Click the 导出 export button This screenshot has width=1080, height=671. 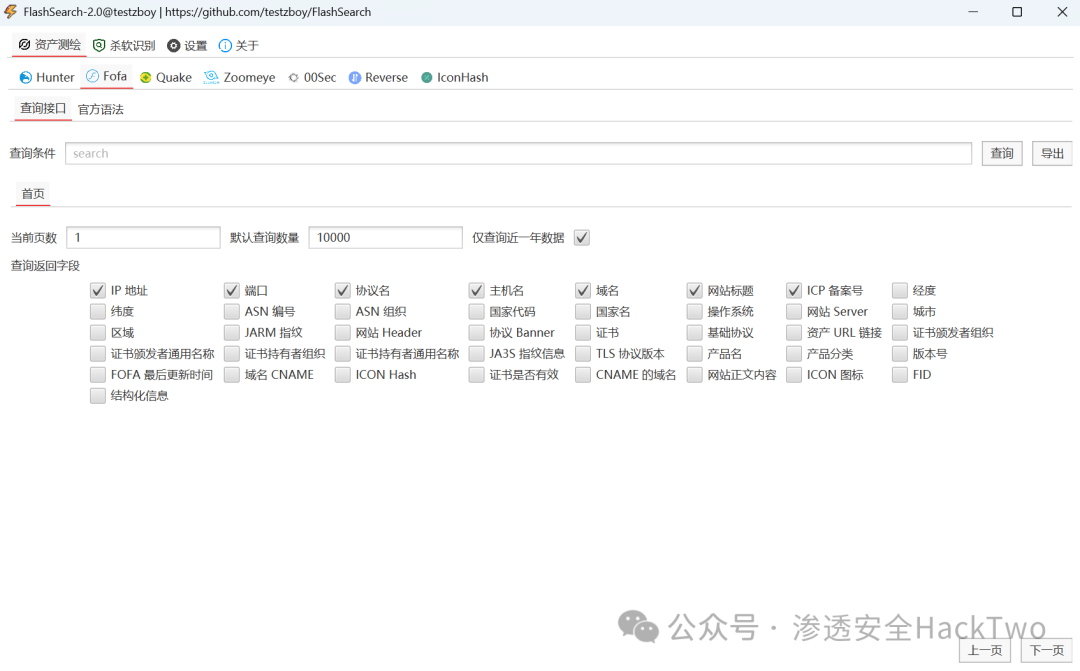1052,153
